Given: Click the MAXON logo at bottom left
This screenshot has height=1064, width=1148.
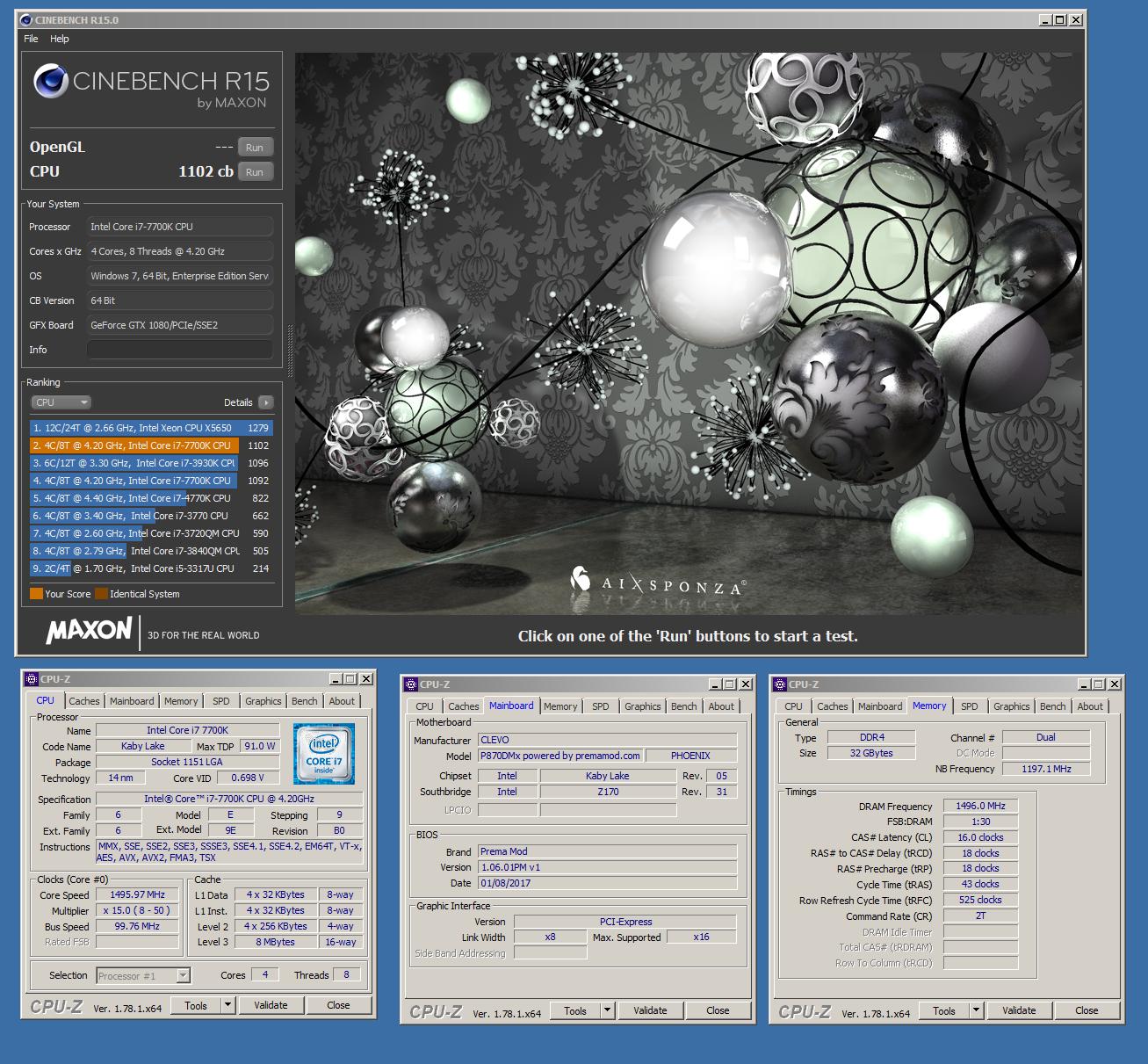Looking at the screenshot, I should pyautogui.click(x=89, y=631).
